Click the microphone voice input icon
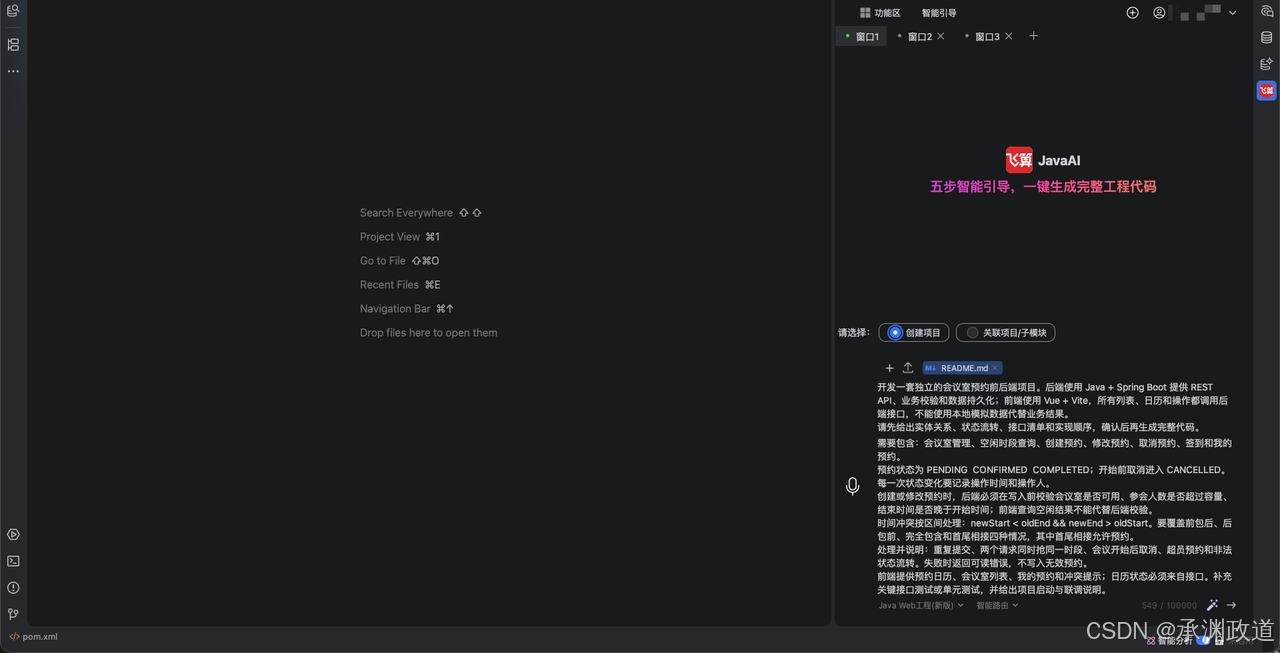The width and height of the screenshot is (1280, 653). (x=853, y=486)
